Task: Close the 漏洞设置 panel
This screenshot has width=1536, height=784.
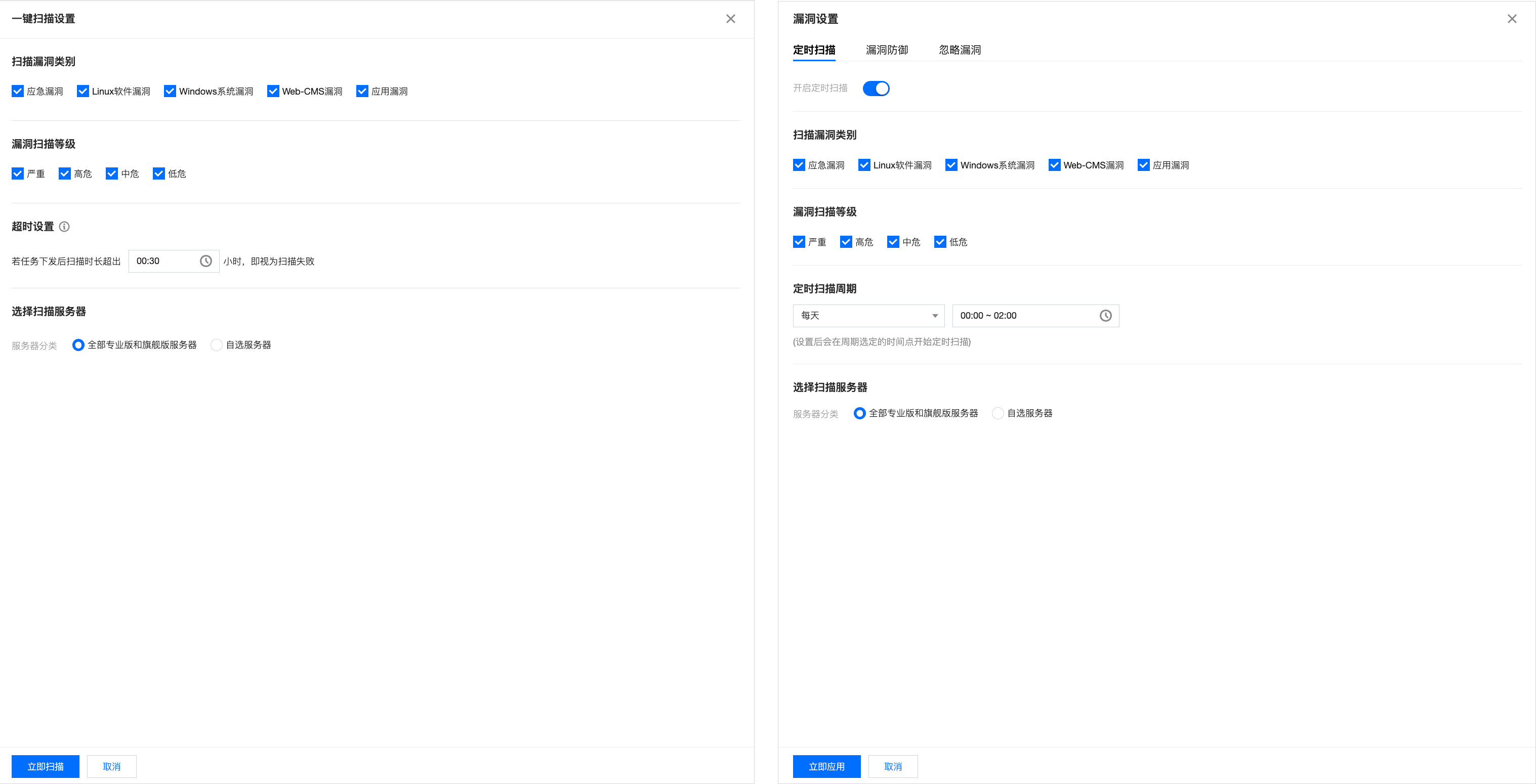Action: click(1512, 19)
